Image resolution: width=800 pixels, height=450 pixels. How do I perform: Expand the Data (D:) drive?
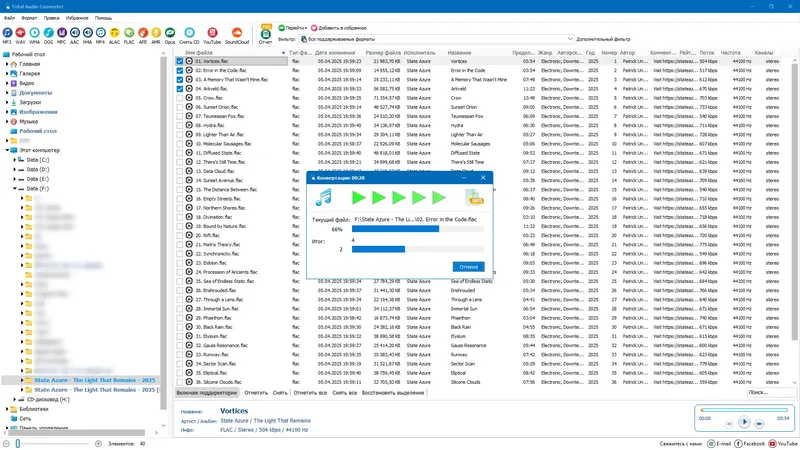click(x=15, y=169)
